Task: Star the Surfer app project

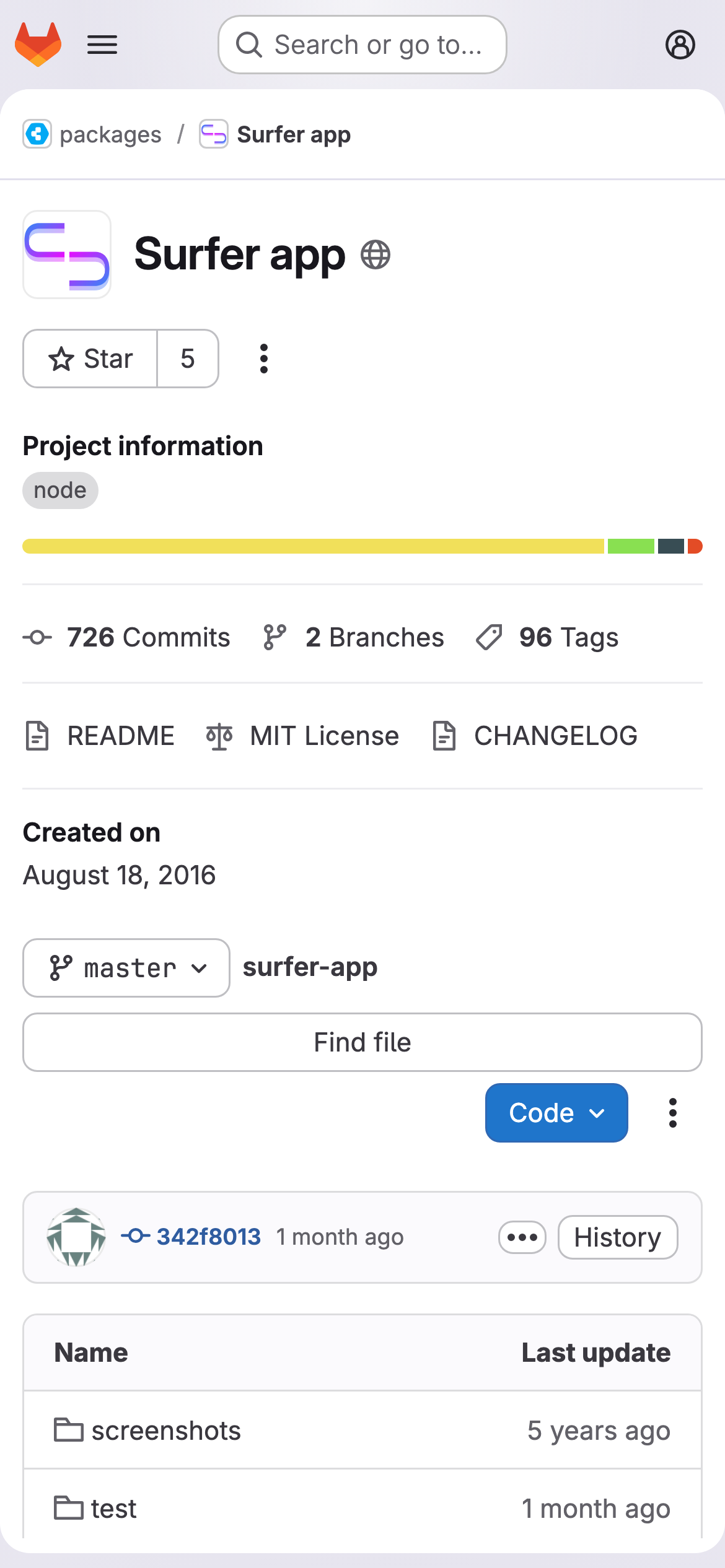Action: 90,359
